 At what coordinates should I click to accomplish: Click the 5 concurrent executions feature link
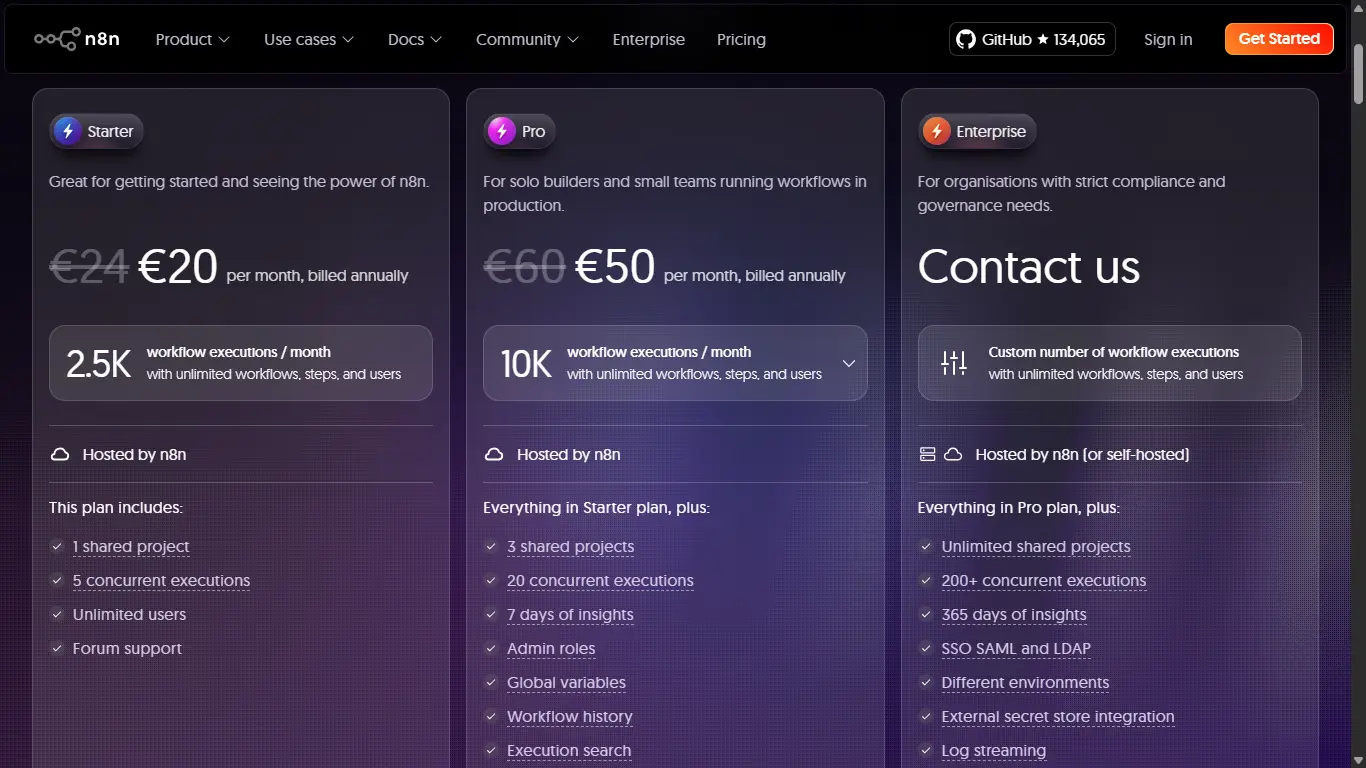[x=161, y=581]
